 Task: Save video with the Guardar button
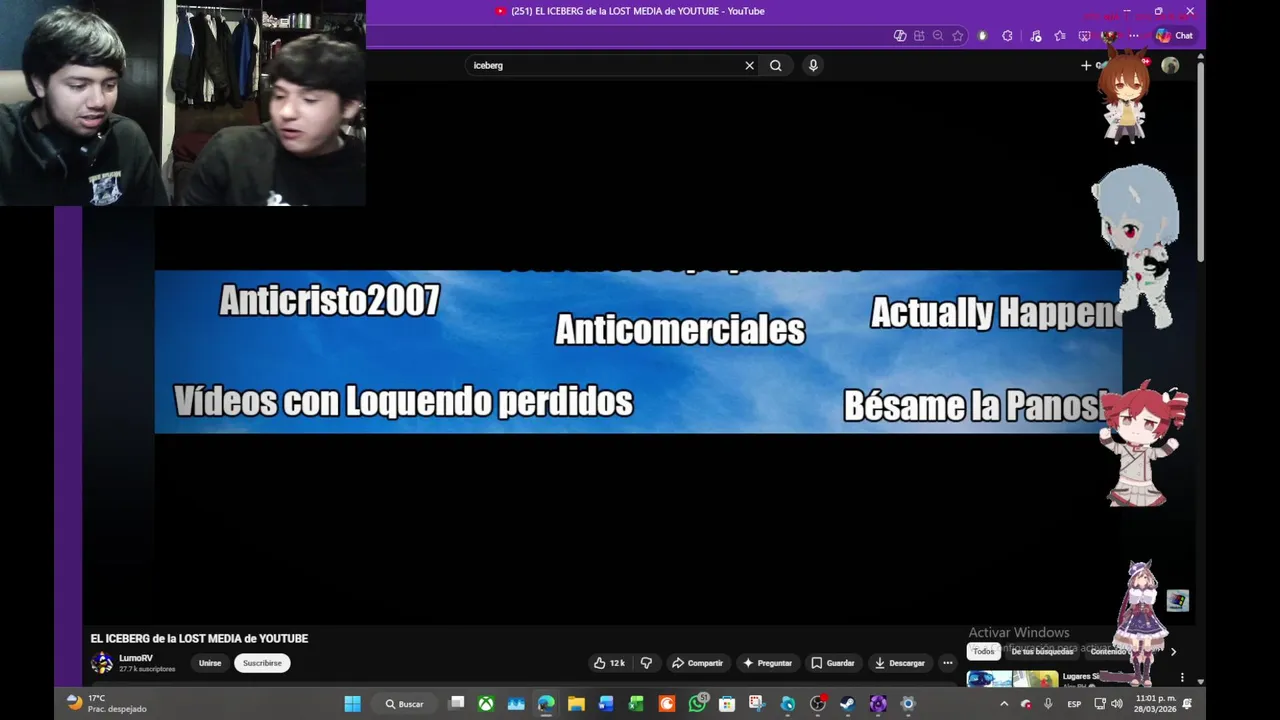(833, 663)
